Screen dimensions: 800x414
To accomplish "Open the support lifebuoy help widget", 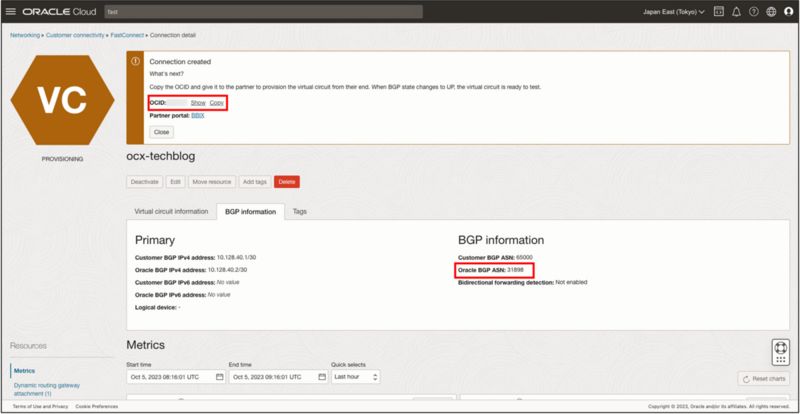I will click(781, 353).
